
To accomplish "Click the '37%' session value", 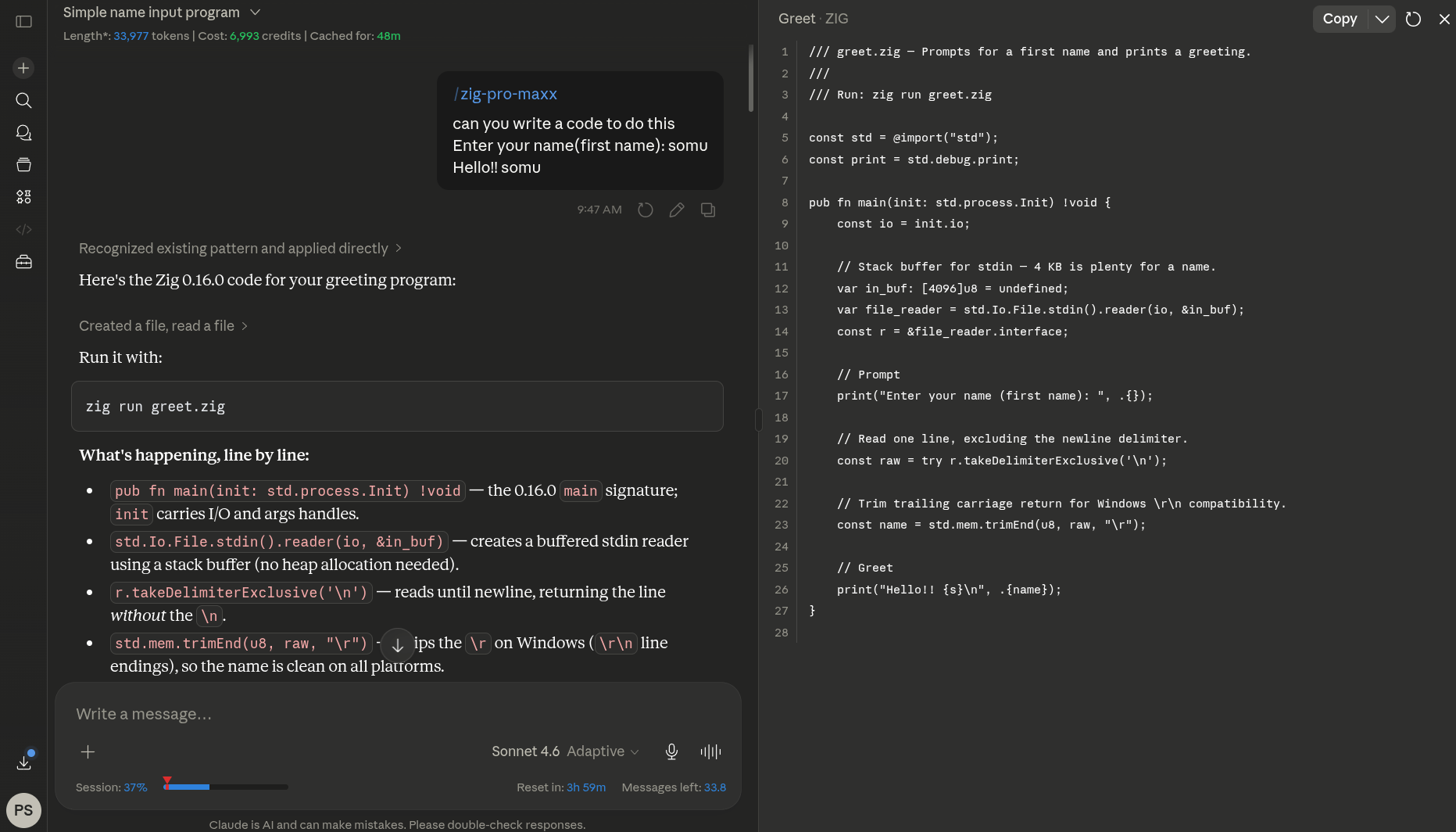I will [x=135, y=787].
